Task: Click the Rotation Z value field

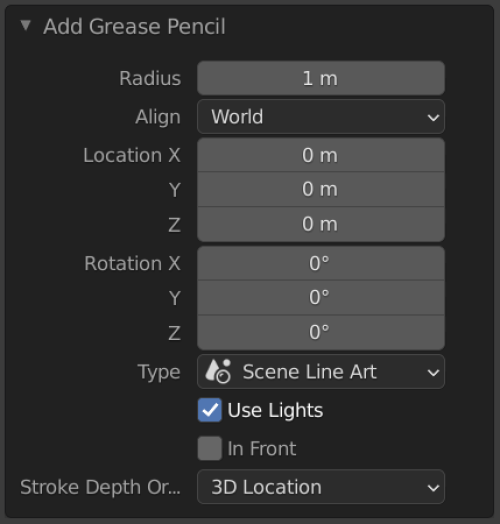Action: point(321,333)
